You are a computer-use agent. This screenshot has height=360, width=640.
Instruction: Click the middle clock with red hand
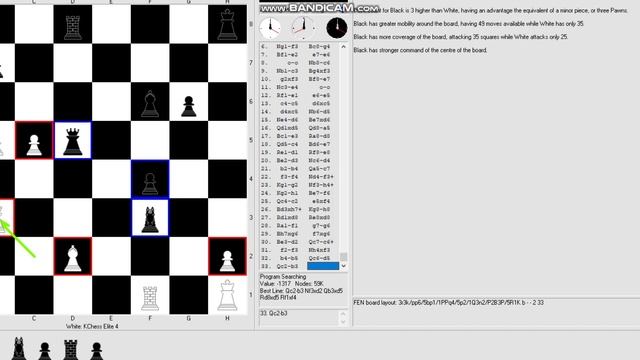point(303,29)
